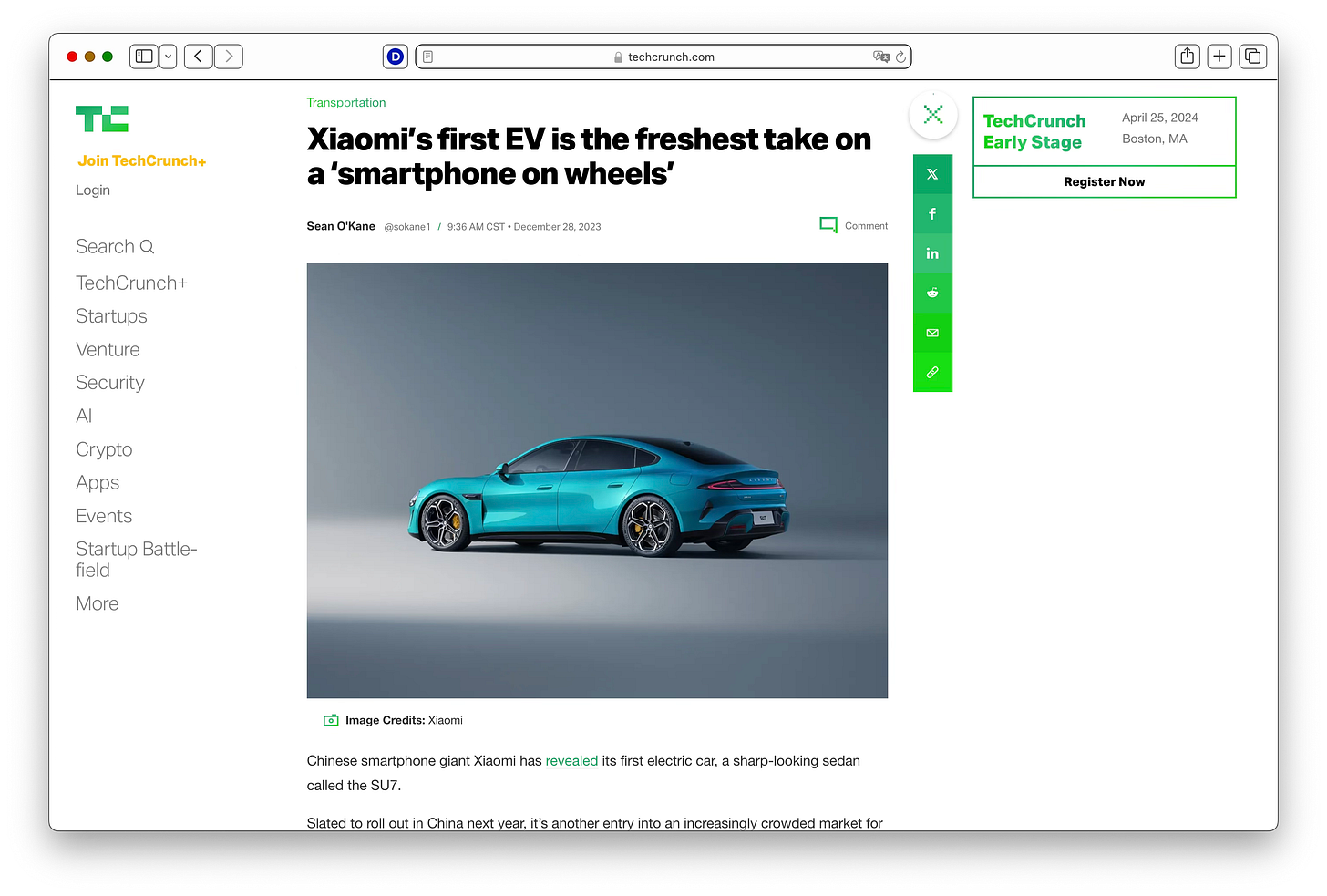The image size is (1327, 896).
Task: Open the Safari sidebar panel
Action: (144, 57)
